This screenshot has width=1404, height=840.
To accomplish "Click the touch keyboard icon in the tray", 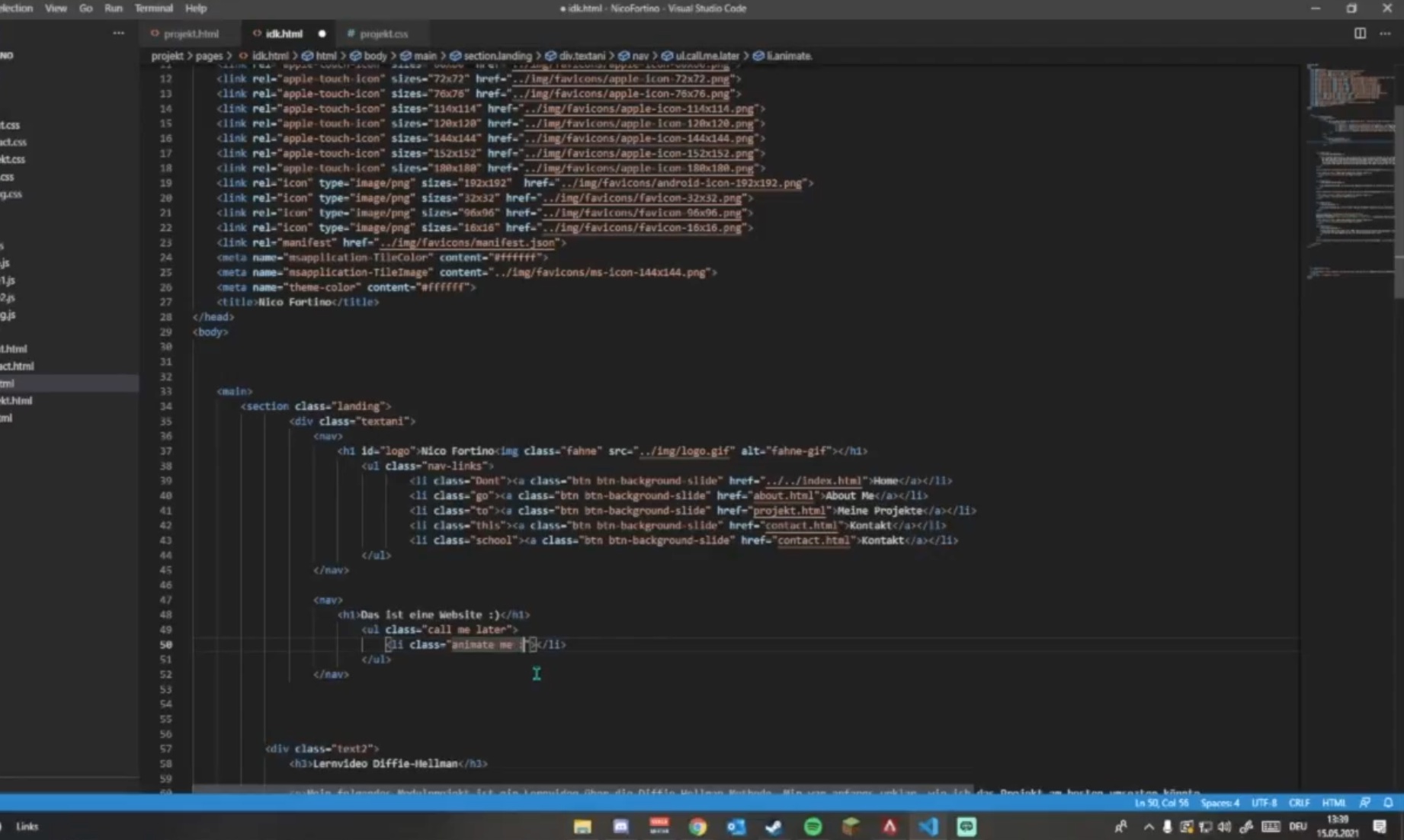I will point(1269,826).
